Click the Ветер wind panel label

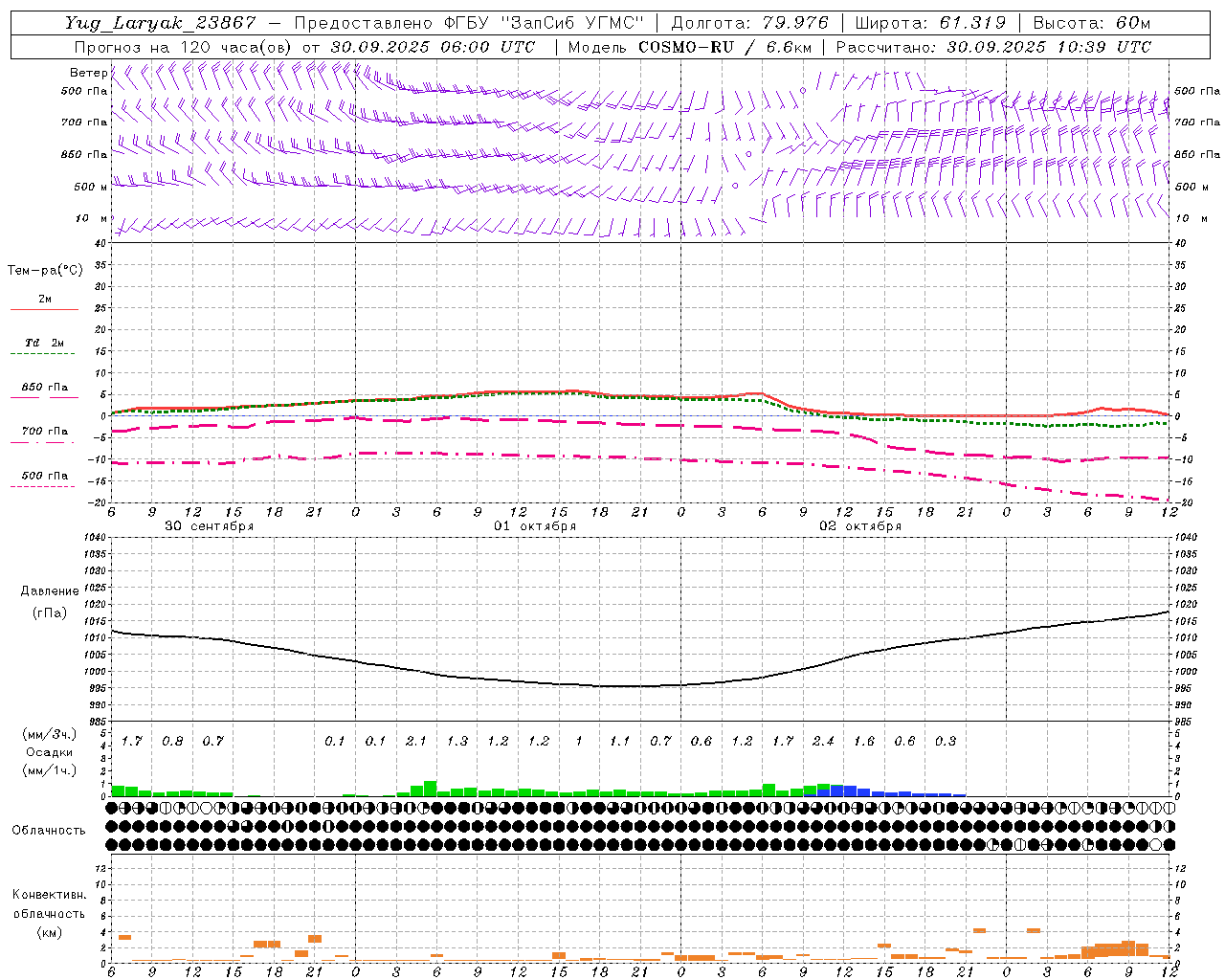pos(88,73)
